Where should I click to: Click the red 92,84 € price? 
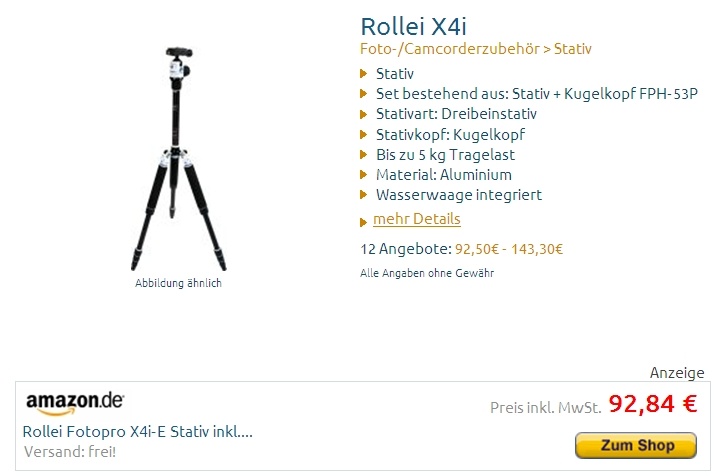(x=653, y=404)
